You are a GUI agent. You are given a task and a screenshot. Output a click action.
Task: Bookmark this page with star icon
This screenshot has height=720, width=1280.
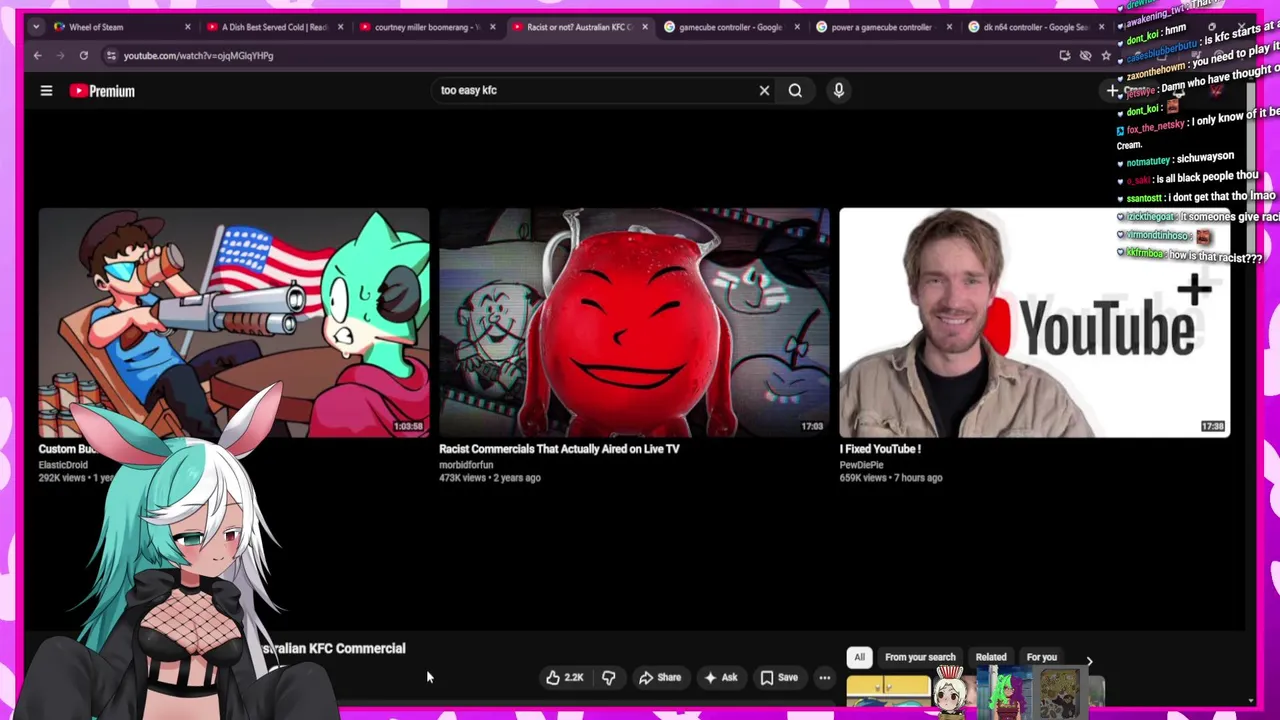pyautogui.click(x=1106, y=56)
